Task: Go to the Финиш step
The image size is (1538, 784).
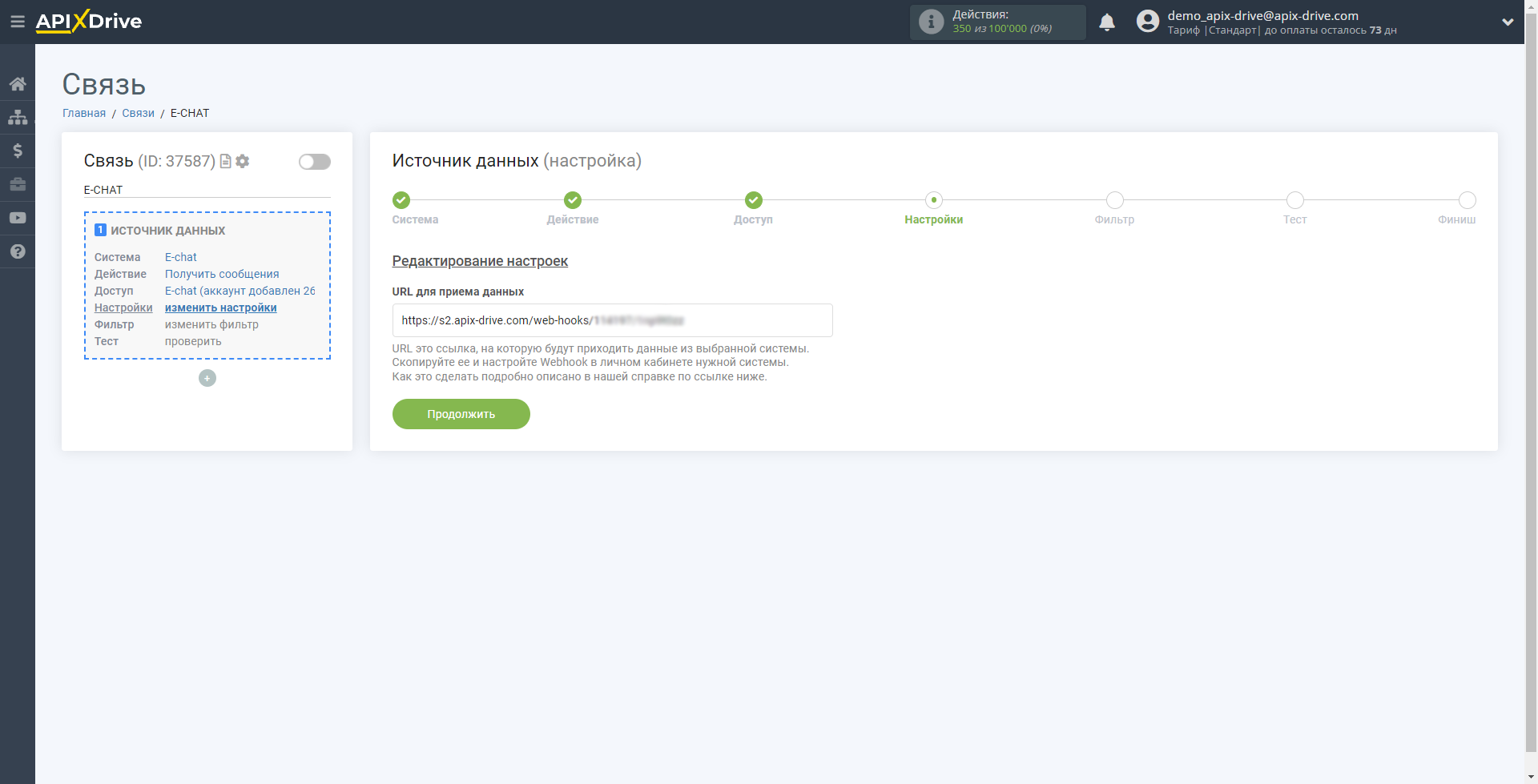Action: pos(1468,200)
